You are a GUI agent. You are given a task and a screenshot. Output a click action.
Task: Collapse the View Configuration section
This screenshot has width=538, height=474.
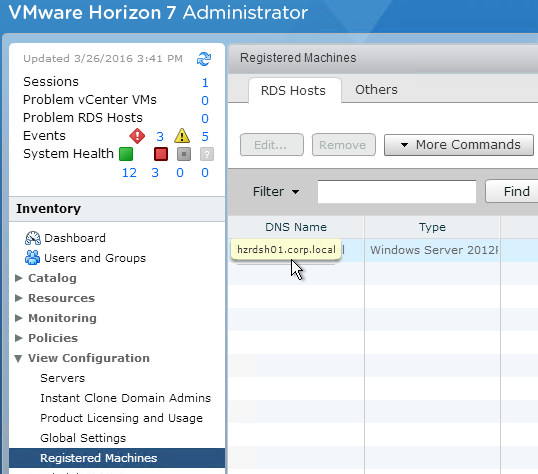coord(19,358)
